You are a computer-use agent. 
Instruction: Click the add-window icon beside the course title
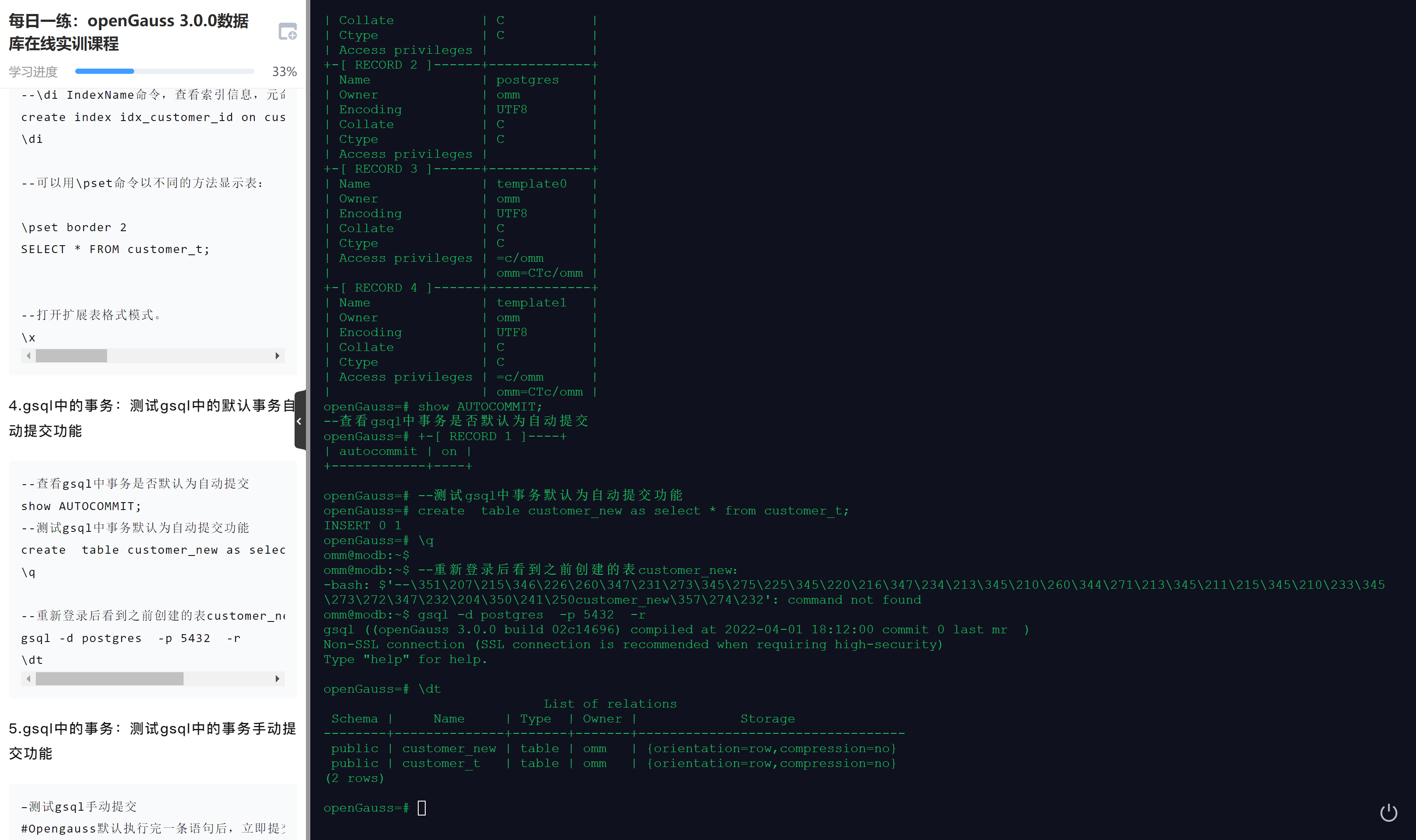click(x=288, y=32)
